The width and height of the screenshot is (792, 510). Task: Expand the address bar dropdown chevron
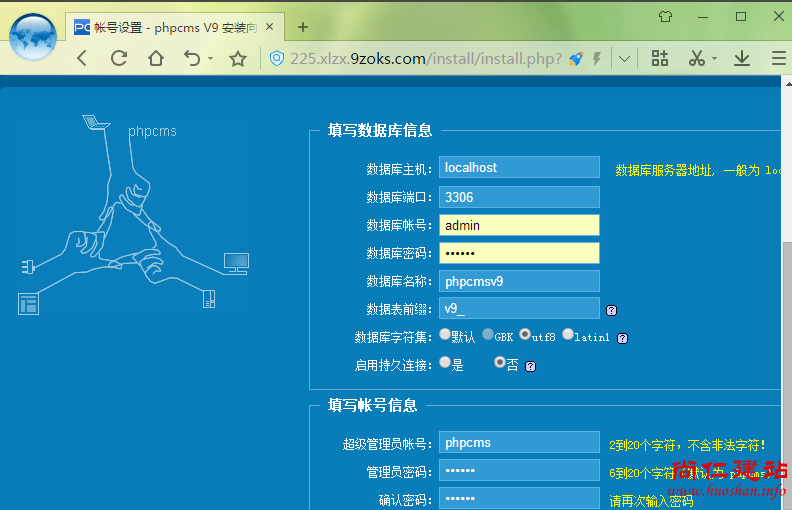click(624, 59)
